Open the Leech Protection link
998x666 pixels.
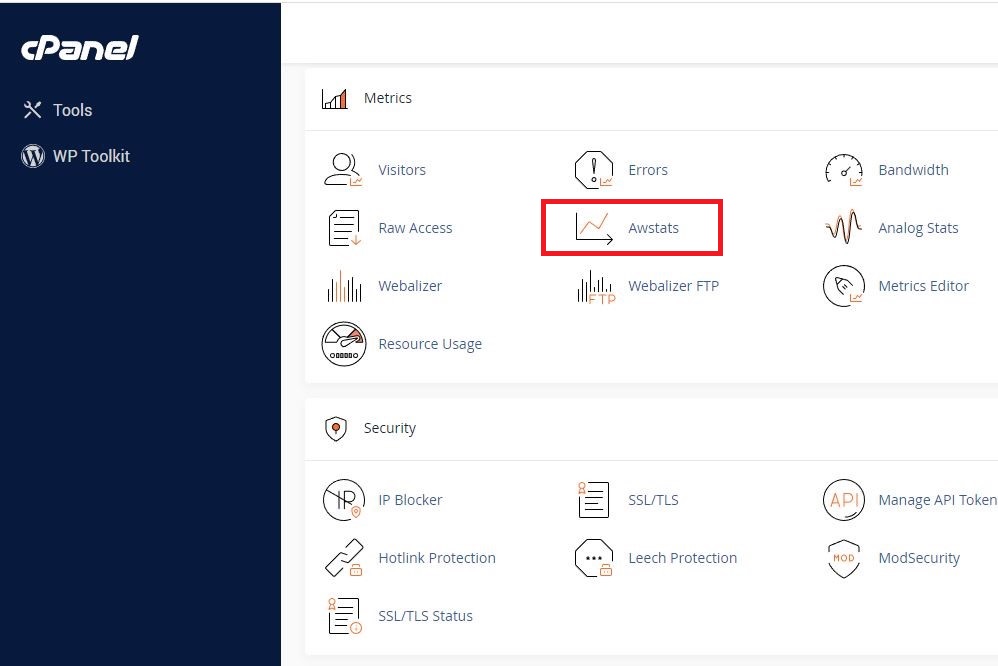(682, 558)
